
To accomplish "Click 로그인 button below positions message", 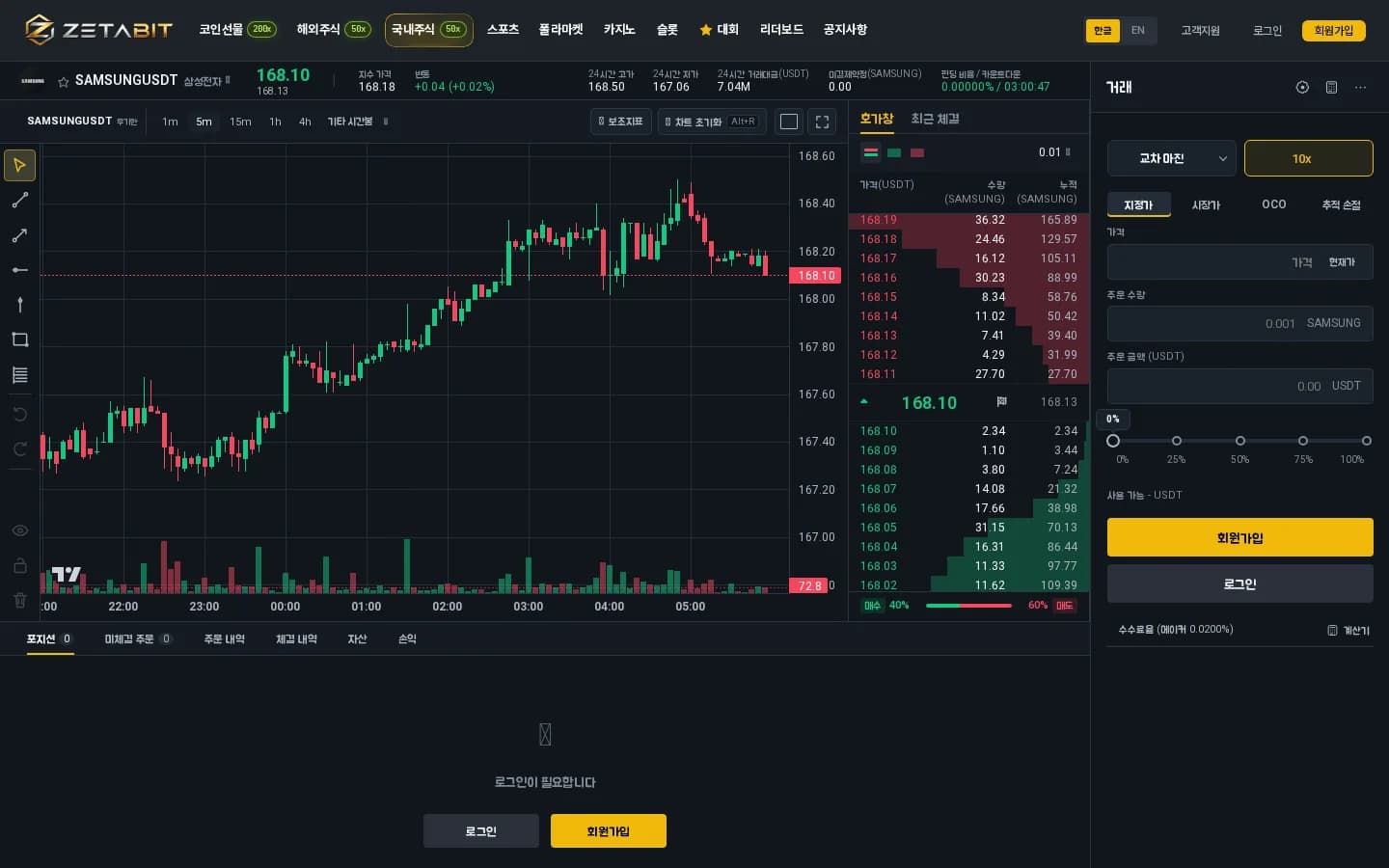I will click(x=481, y=831).
